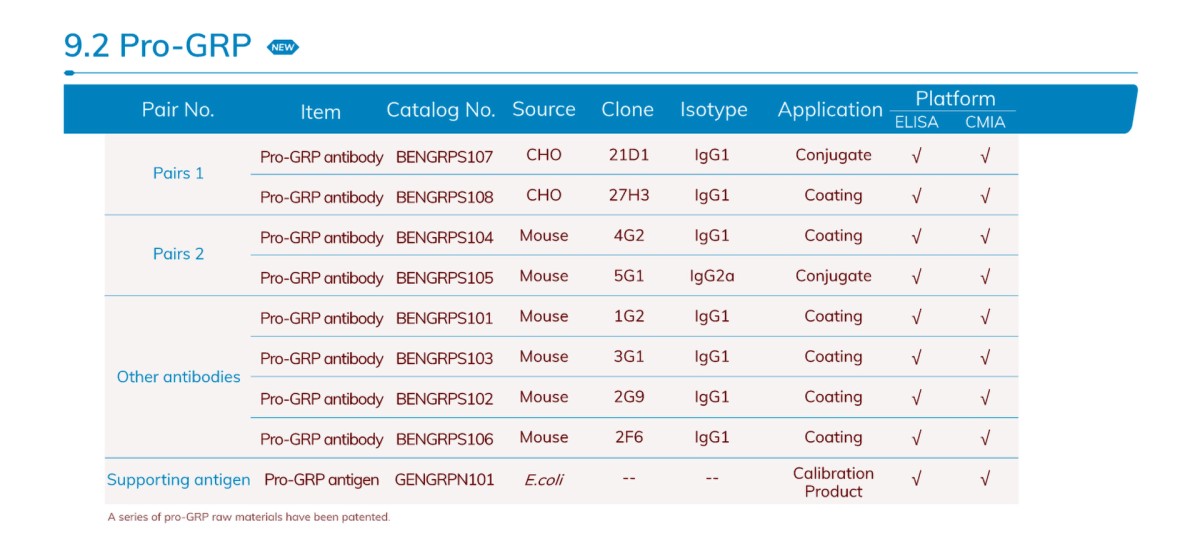Click ELISA checkmark in the BENGRPS107 row
This screenshot has width=1200, height=541.
pos(916,156)
